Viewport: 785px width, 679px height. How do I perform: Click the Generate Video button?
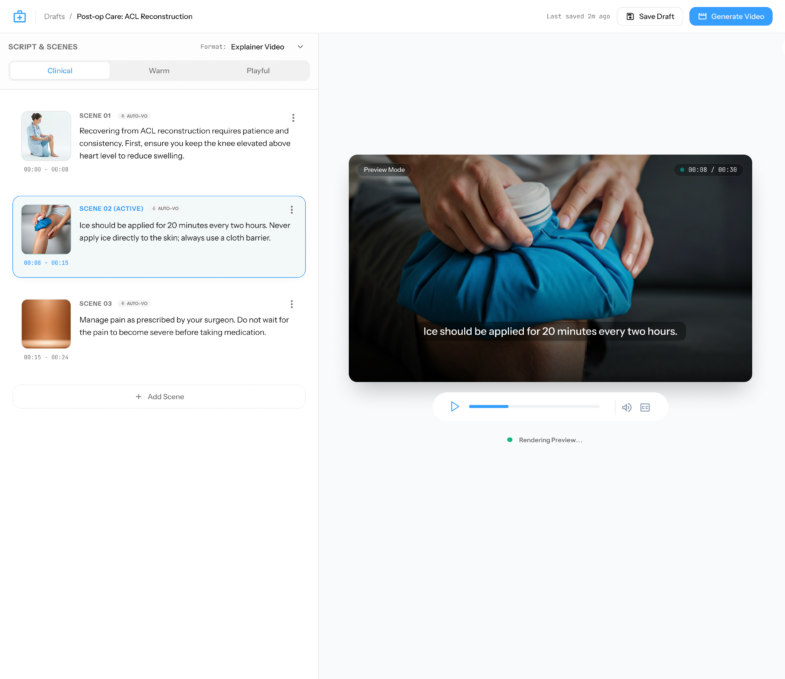[x=730, y=16]
